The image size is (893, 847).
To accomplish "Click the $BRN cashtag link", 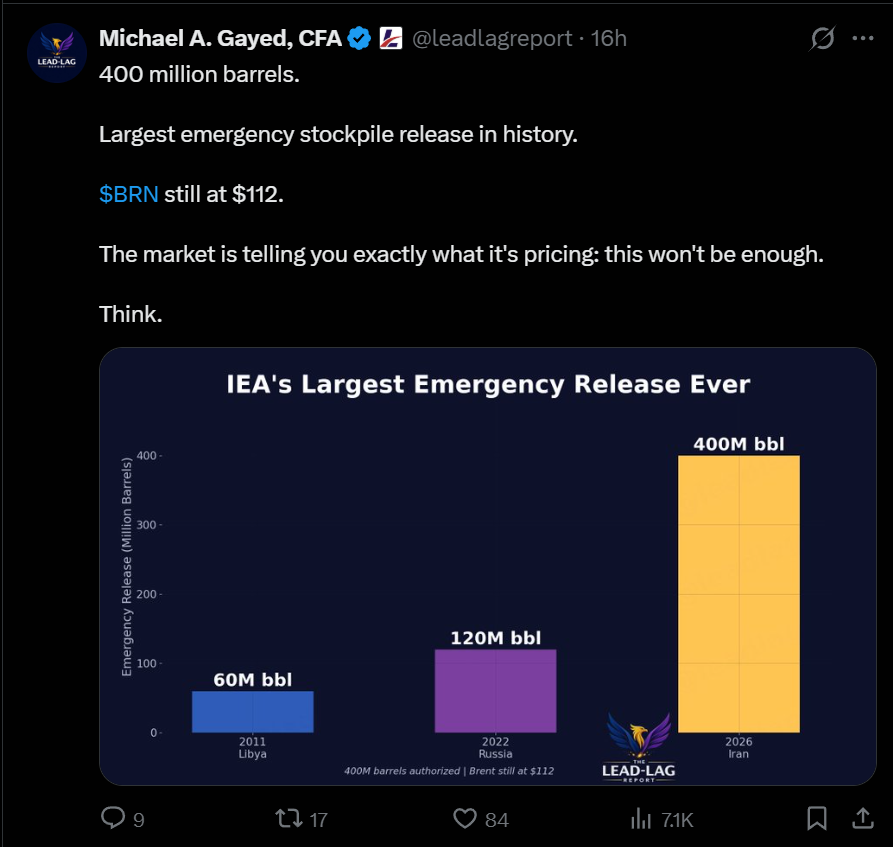I will point(129,194).
